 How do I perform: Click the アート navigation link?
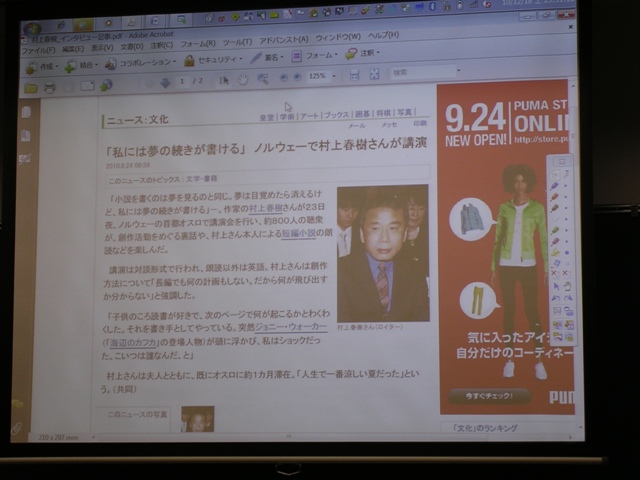pyautogui.click(x=310, y=116)
